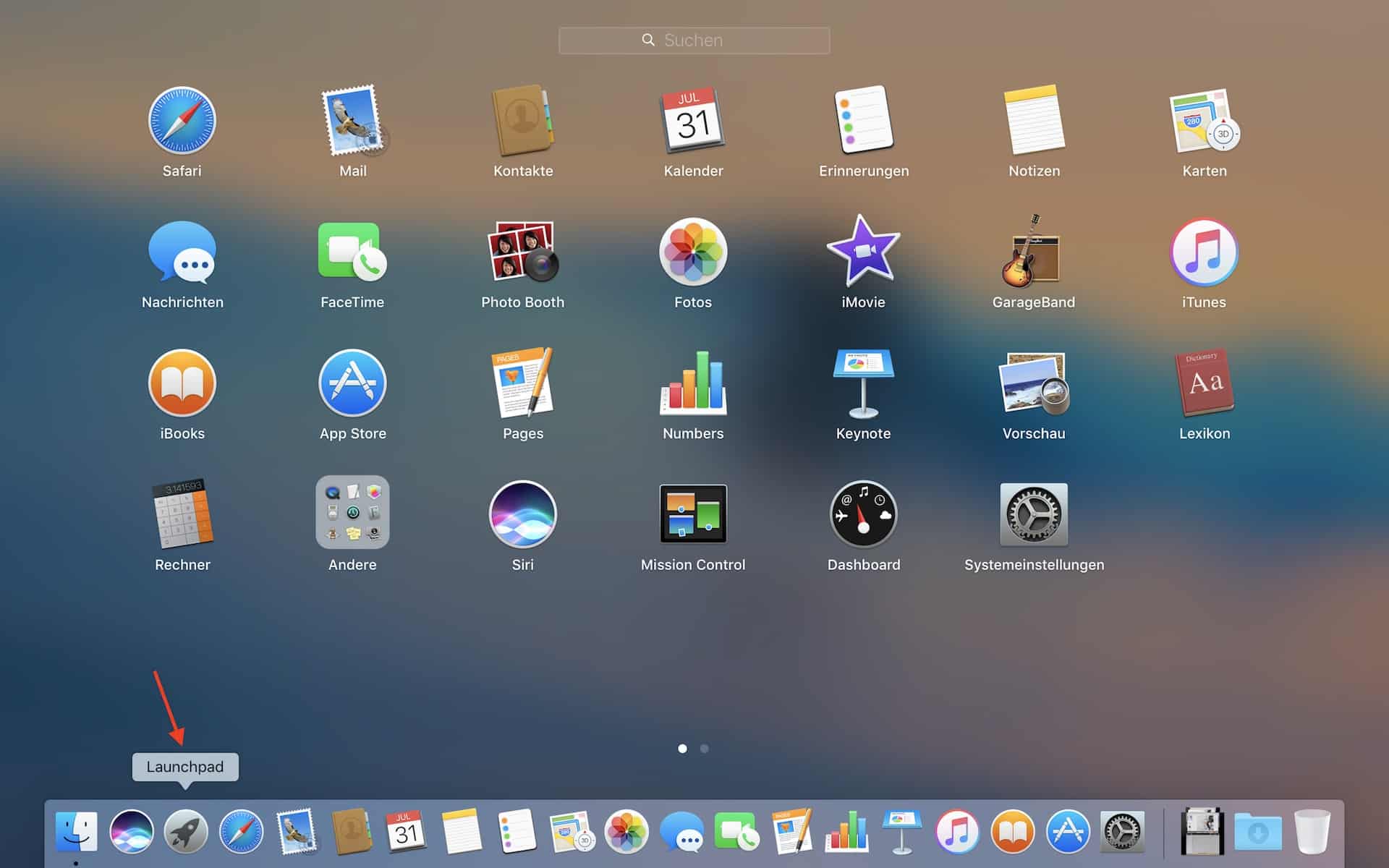Open FaceTime from the Dock

736,832
